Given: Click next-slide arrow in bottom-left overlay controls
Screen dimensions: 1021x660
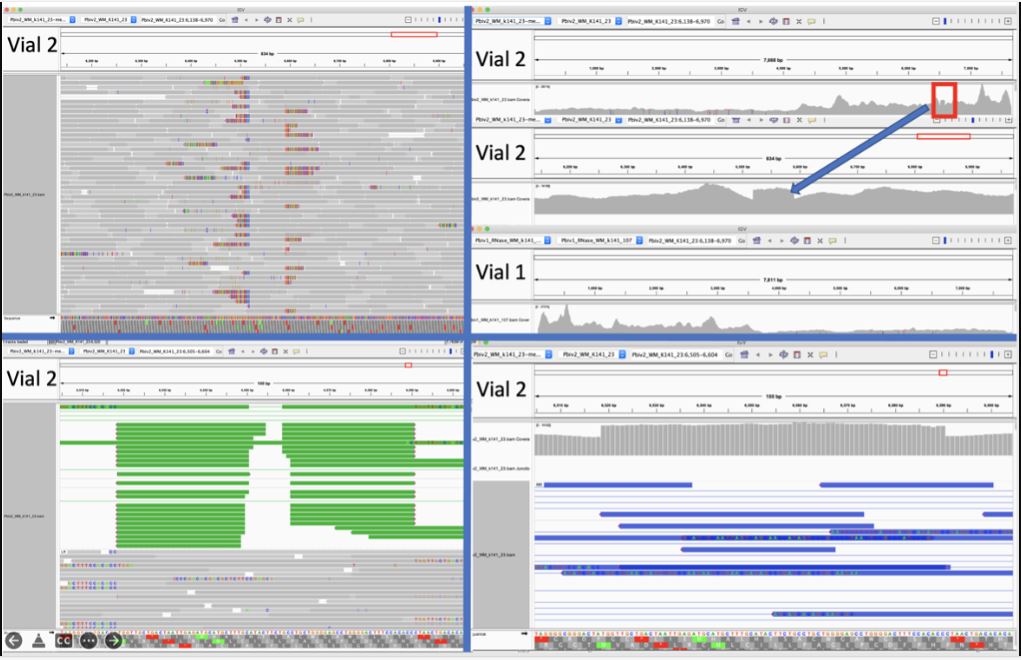Looking at the screenshot, I should point(113,640).
